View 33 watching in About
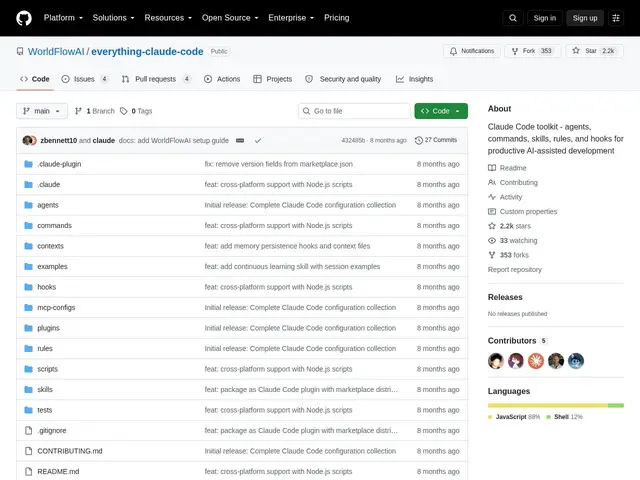Image resolution: width=640 pixels, height=480 pixels. [x=513, y=240]
